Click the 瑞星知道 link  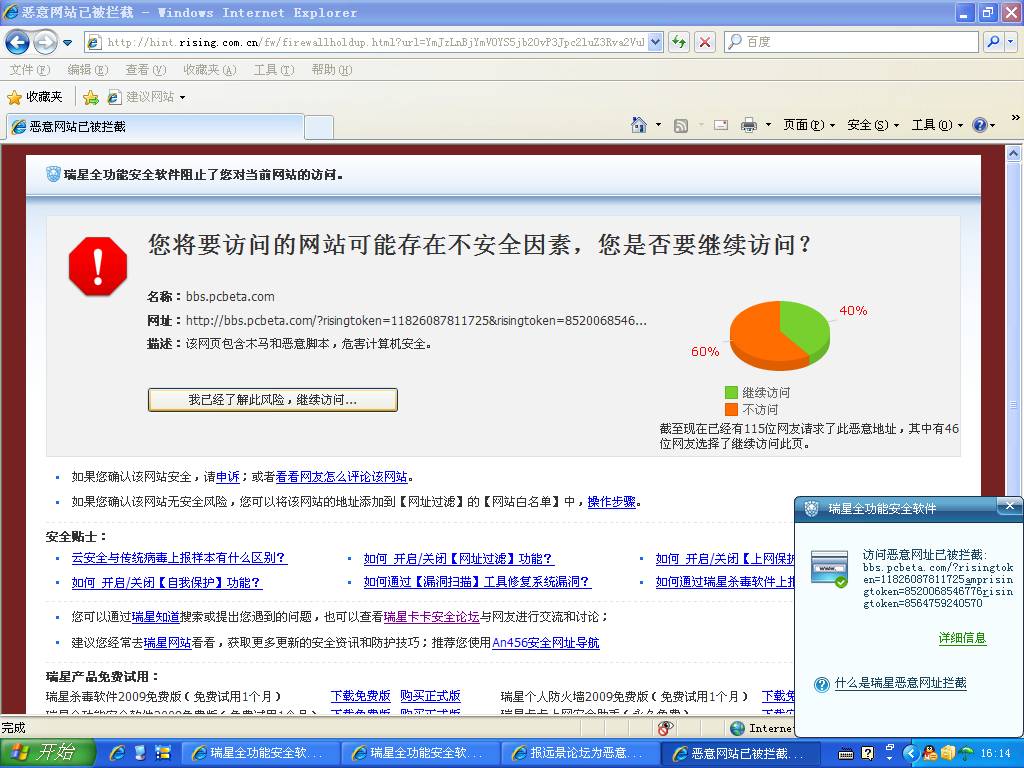coord(155,616)
